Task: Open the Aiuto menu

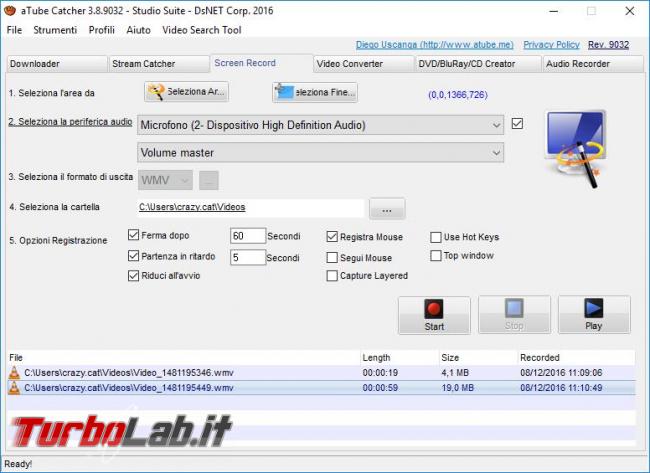Action: 138,30
